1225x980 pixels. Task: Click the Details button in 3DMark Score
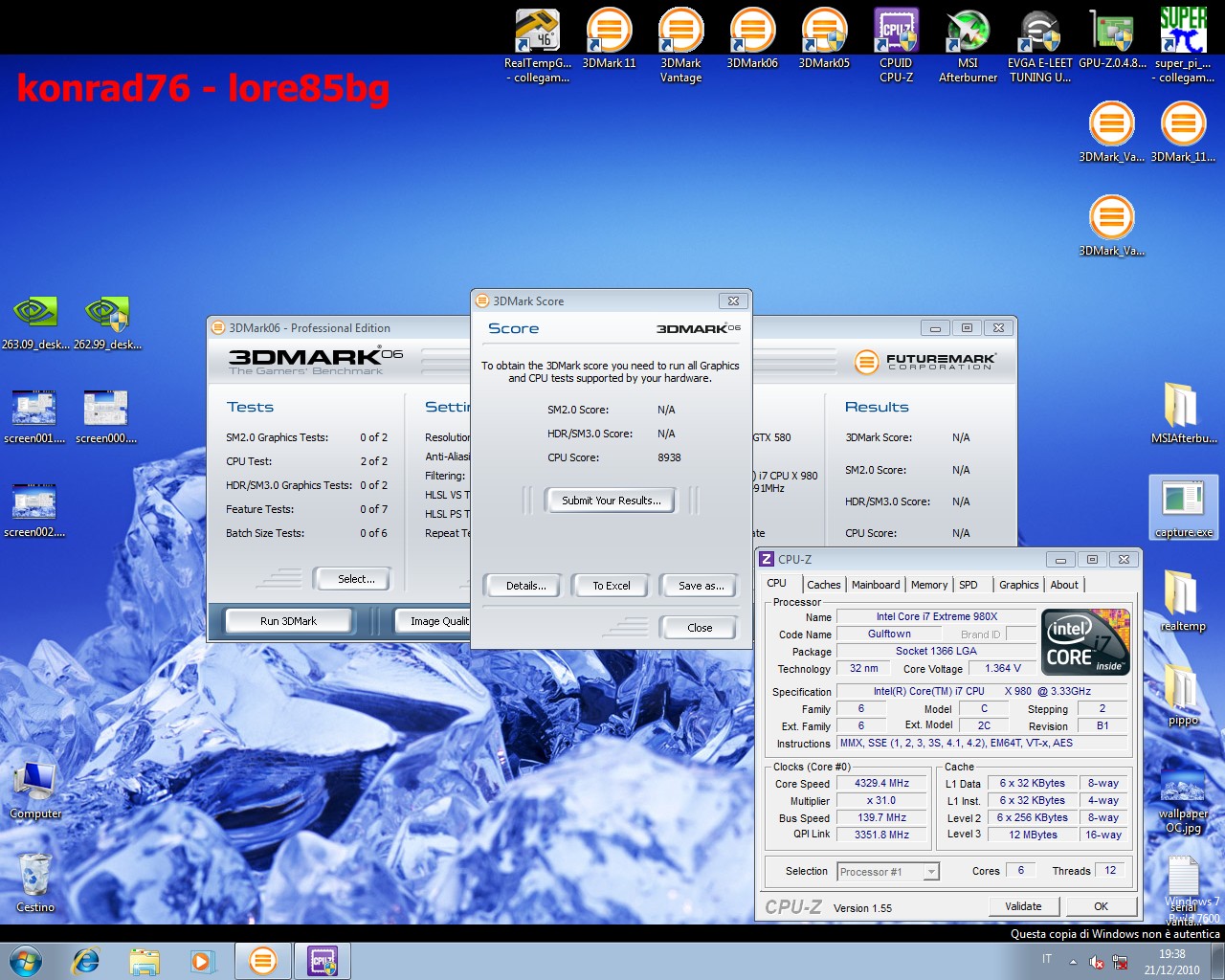coord(525,586)
